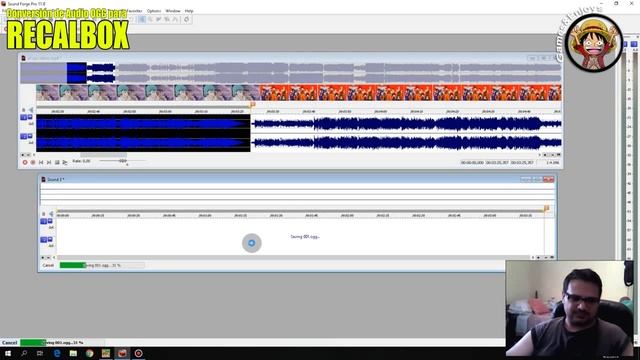Click the speaker icon above the video window channels
Screen dimensions: 640x360
click(31, 110)
